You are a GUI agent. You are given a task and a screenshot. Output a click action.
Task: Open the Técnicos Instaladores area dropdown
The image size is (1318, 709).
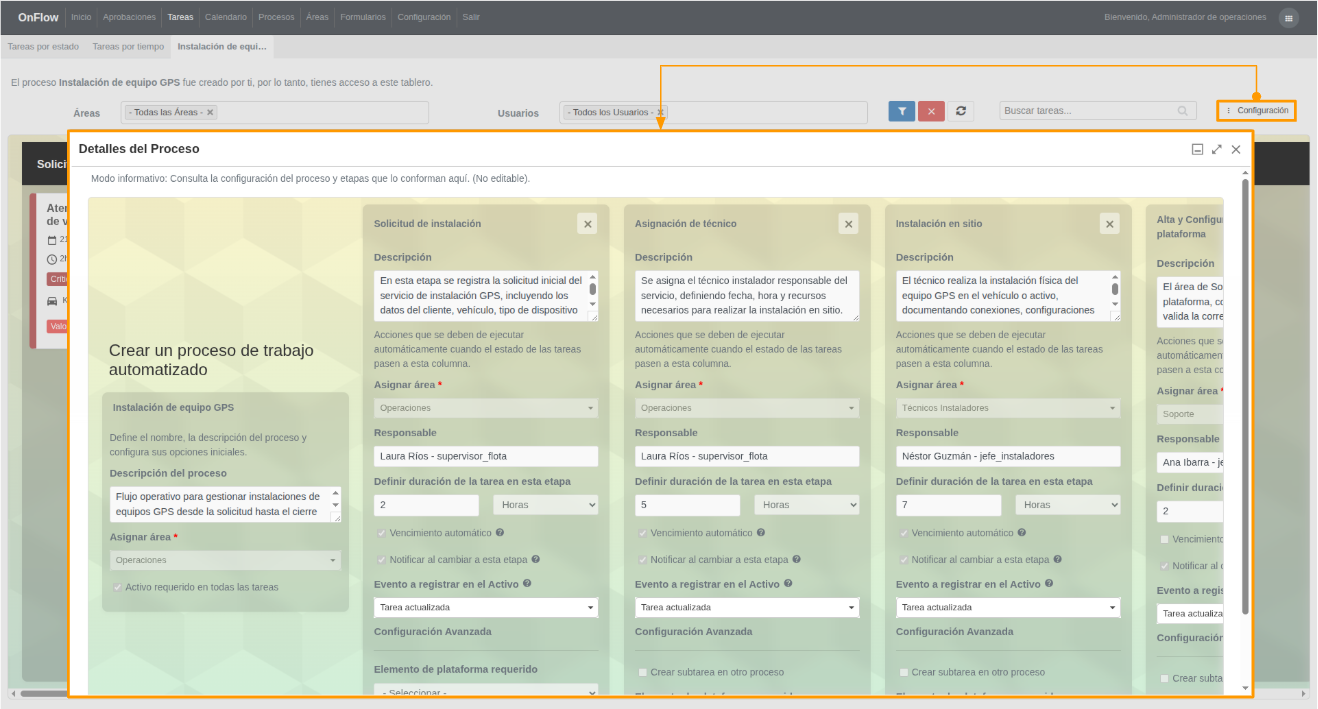1008,408
